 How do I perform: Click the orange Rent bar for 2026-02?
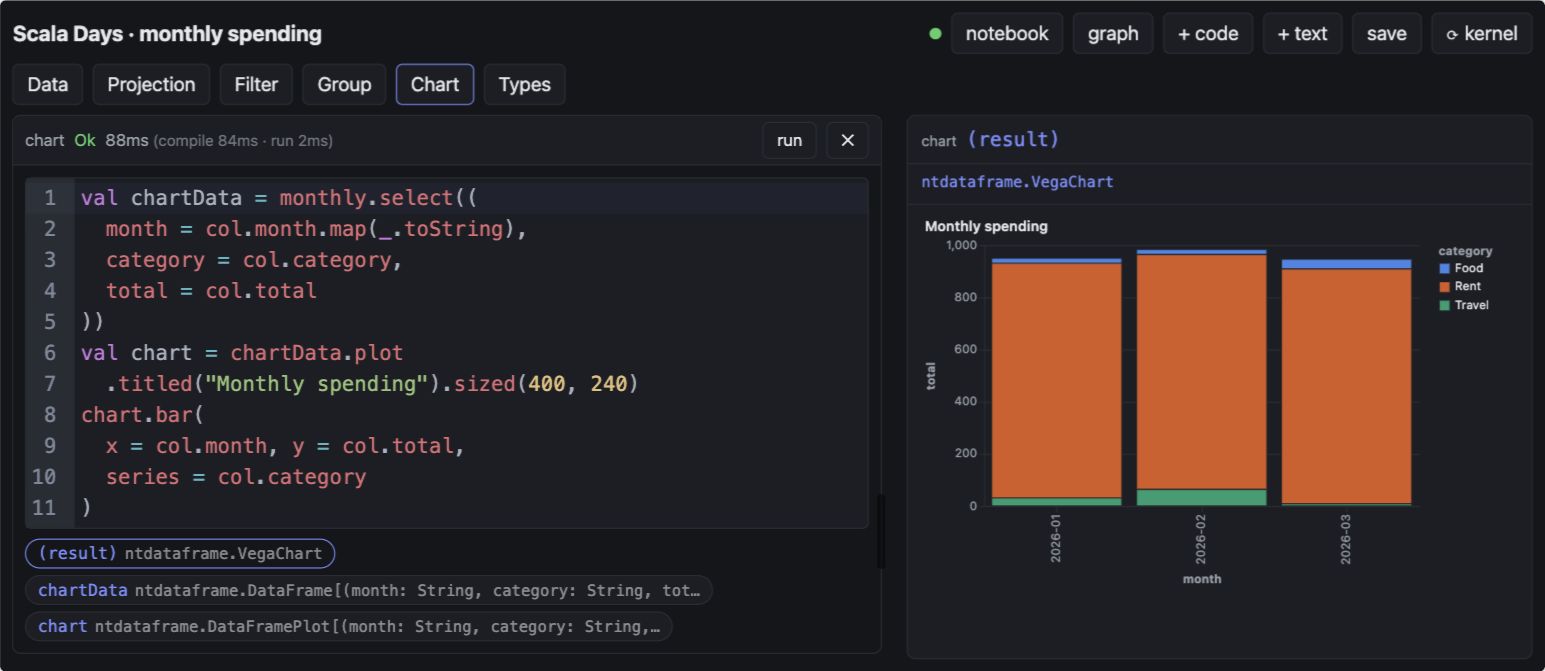[1201, 372]
